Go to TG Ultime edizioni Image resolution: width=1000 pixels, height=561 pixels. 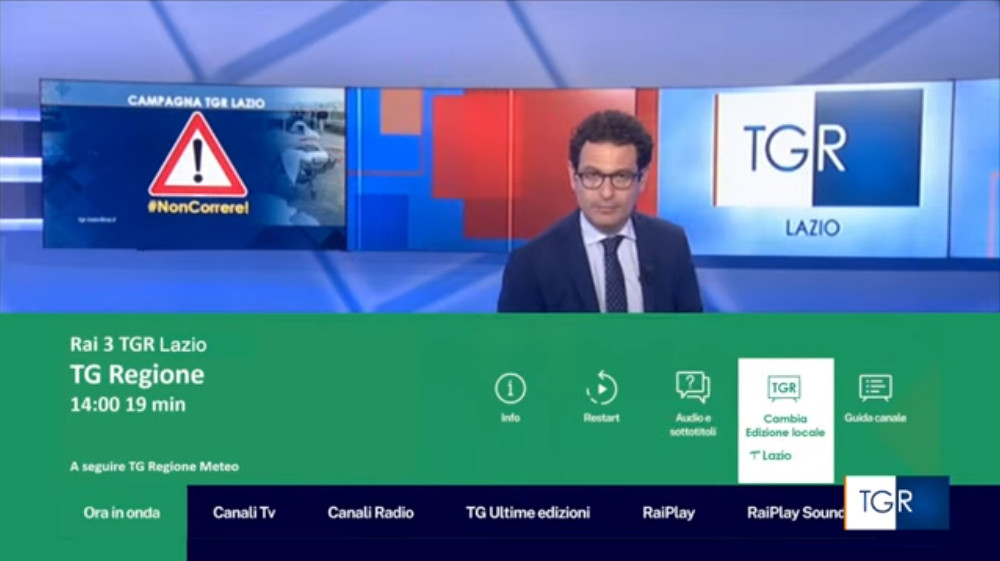click(527, 513)
